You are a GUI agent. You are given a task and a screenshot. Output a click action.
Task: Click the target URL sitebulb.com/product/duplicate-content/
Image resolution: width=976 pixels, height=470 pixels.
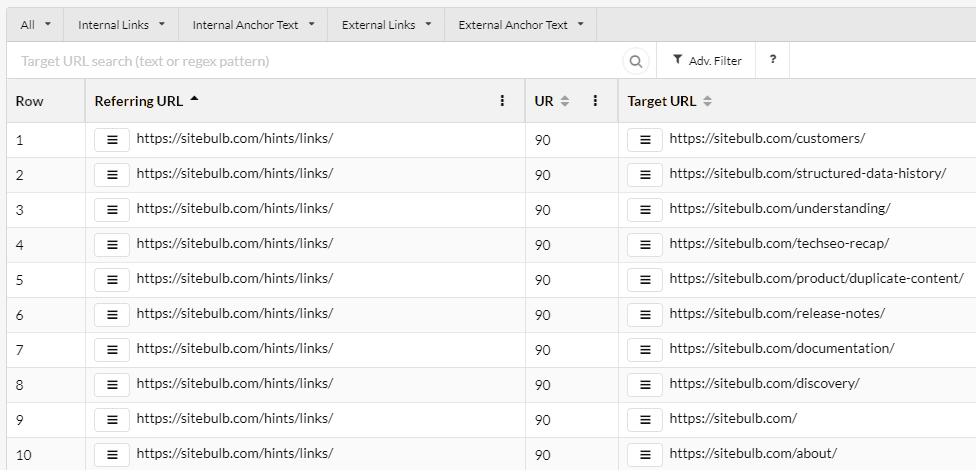817,278
